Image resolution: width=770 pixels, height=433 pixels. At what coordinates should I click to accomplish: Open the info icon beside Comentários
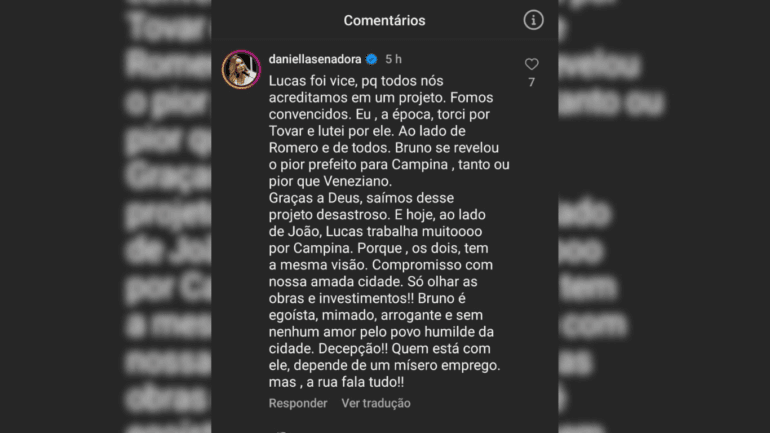coord(533,20)
